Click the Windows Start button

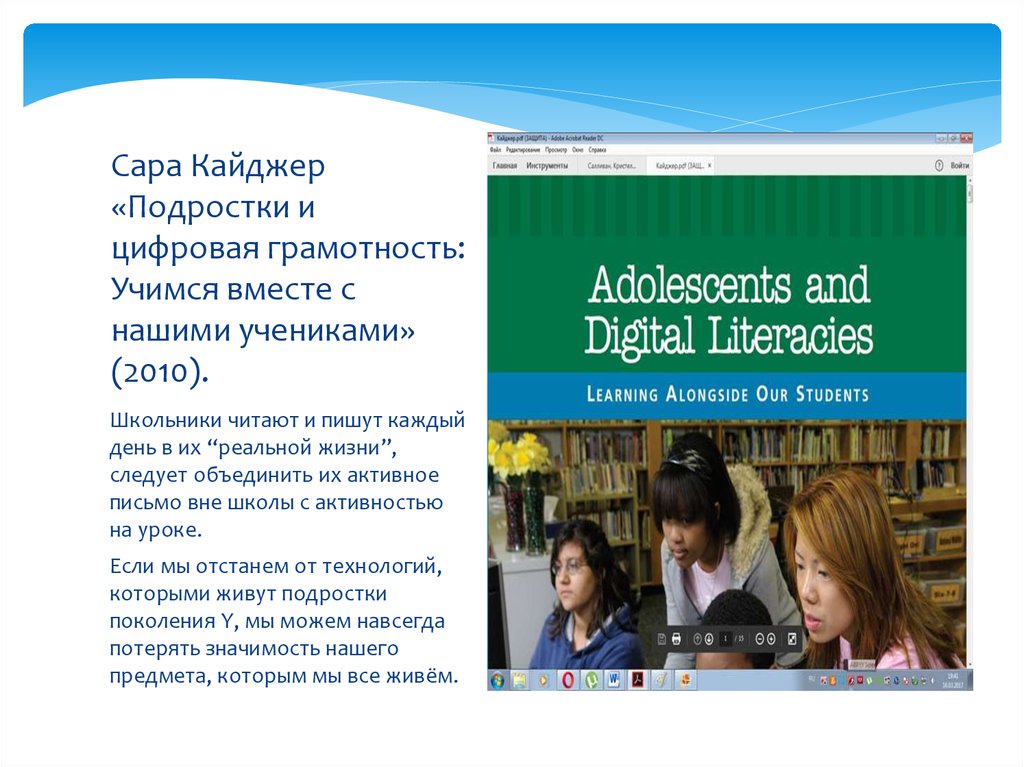coord(497,680)
